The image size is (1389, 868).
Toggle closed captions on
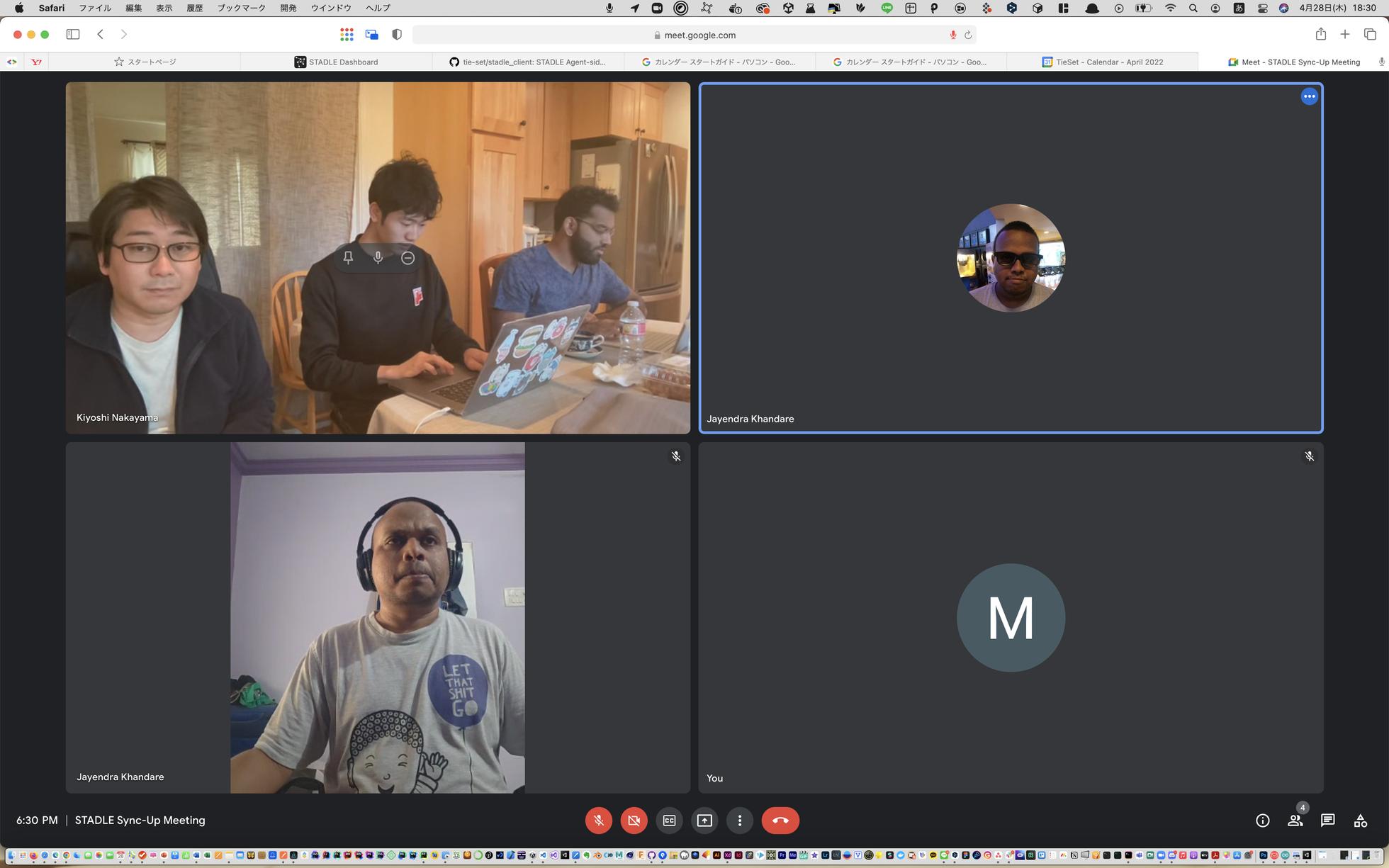pyautogui.click(x=669, y=821)
